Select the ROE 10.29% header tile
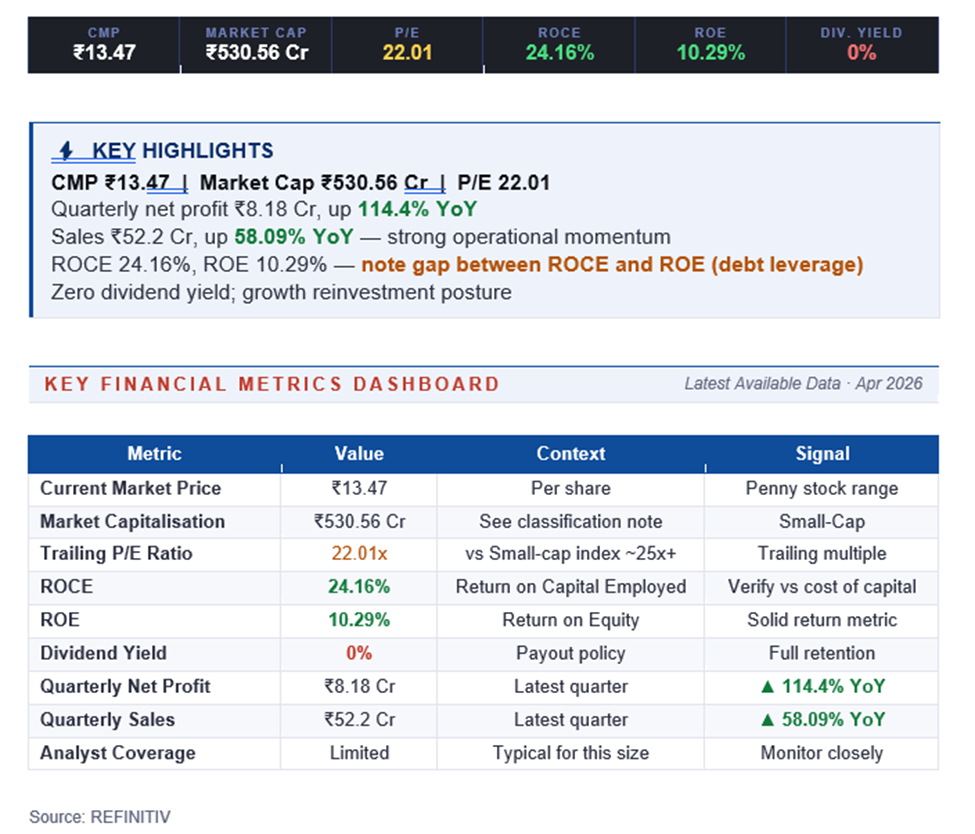 pyautogui.click(x=711, y=45)
